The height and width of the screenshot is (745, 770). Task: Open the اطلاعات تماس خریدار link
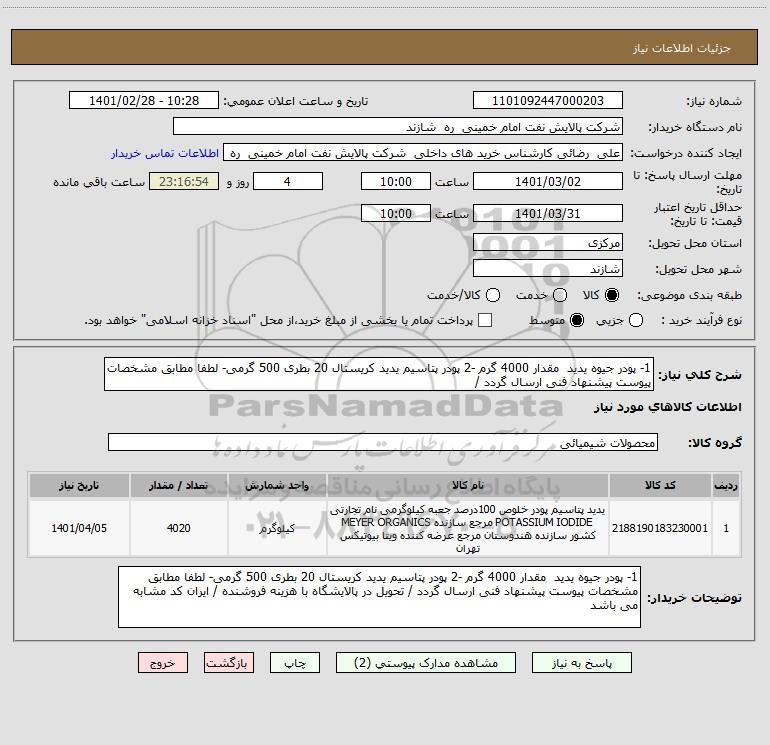click(165, 153)
